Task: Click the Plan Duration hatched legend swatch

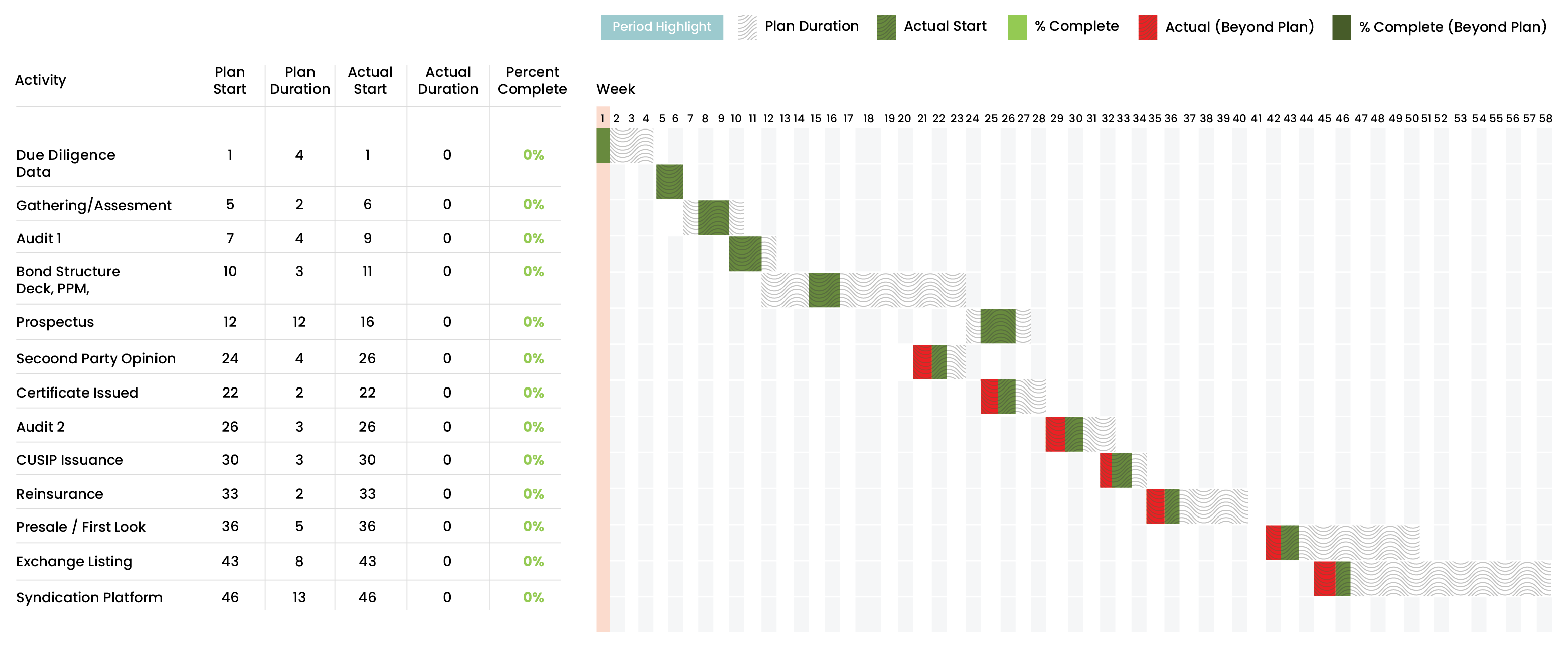Action: (747, 27)
